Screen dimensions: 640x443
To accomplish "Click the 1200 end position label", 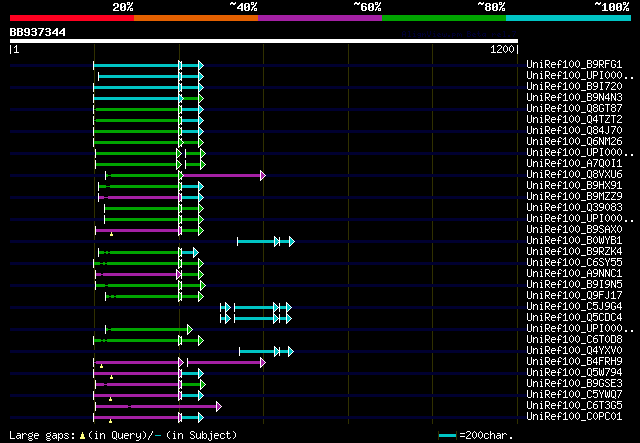I will point(502,49).
